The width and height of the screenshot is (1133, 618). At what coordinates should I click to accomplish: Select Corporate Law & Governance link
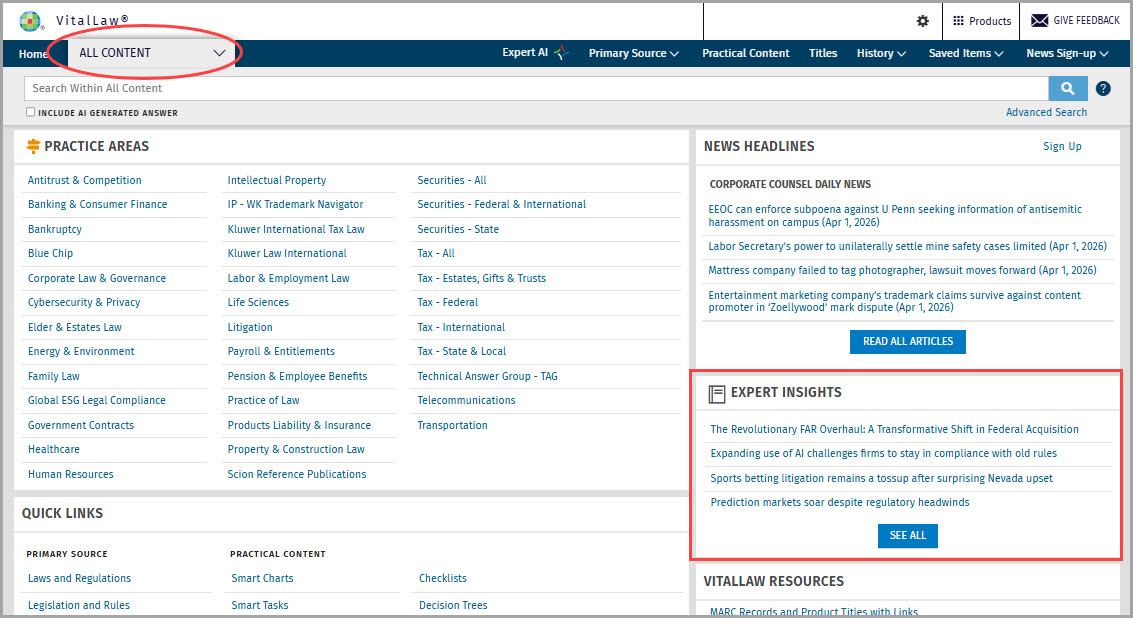point(97,278)
